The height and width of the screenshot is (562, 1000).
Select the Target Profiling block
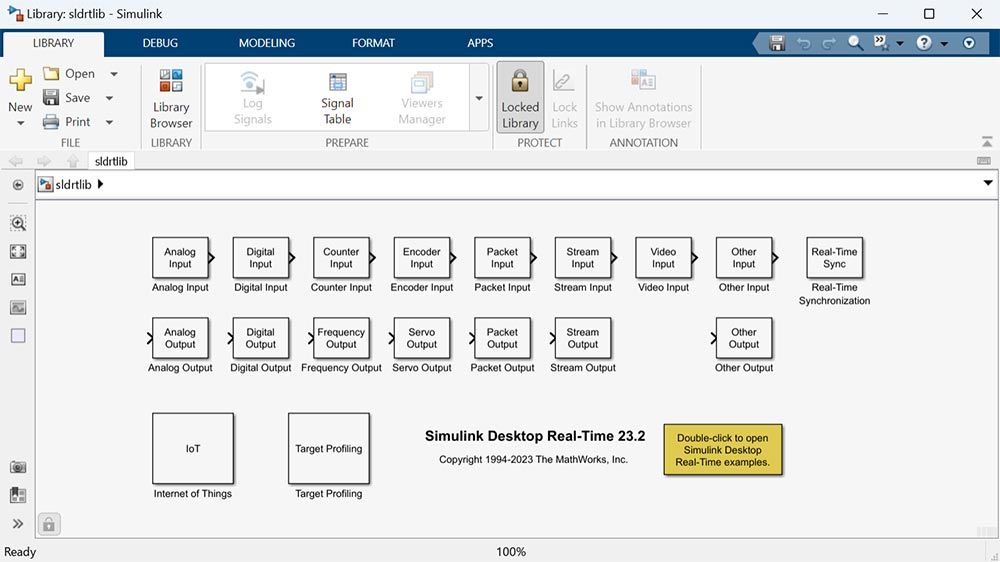tap(328, 448)
